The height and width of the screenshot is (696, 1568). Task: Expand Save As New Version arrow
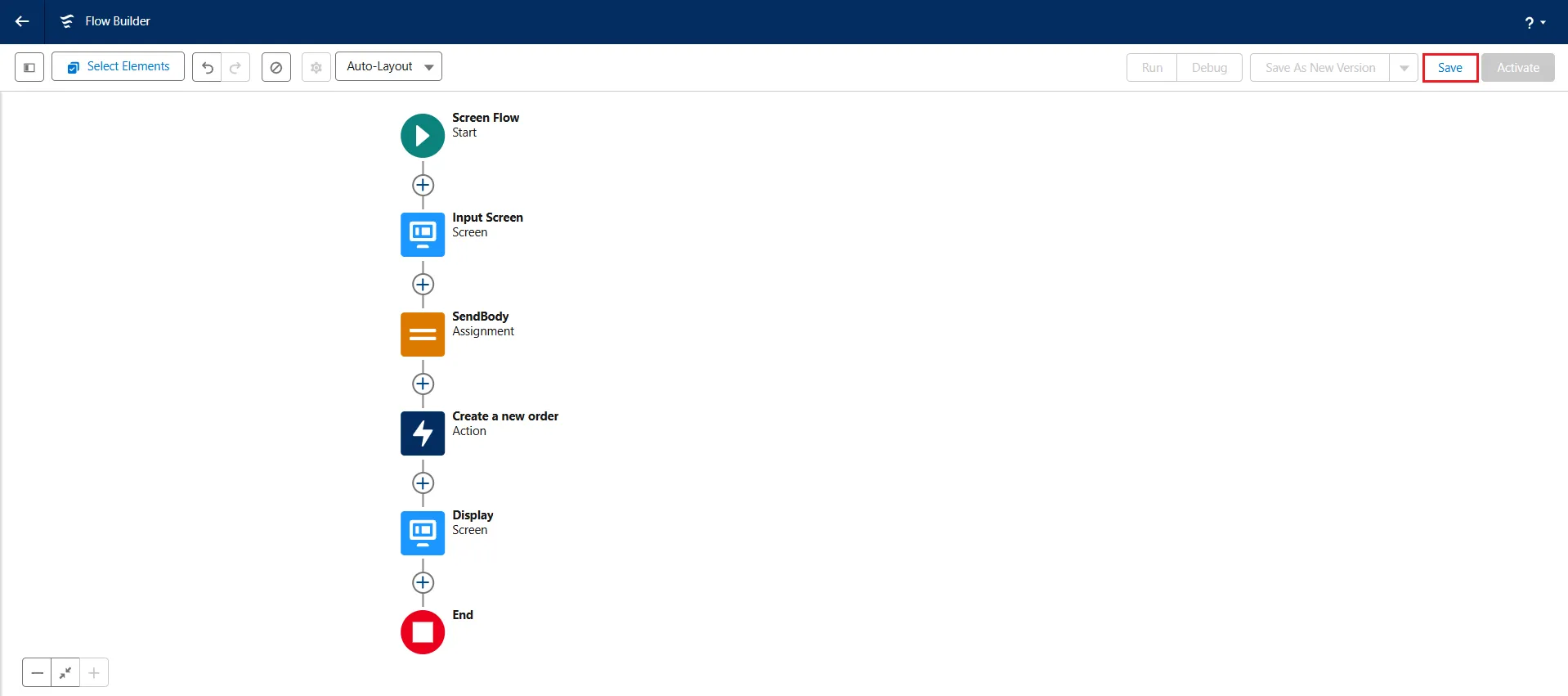pos(1404,68)
